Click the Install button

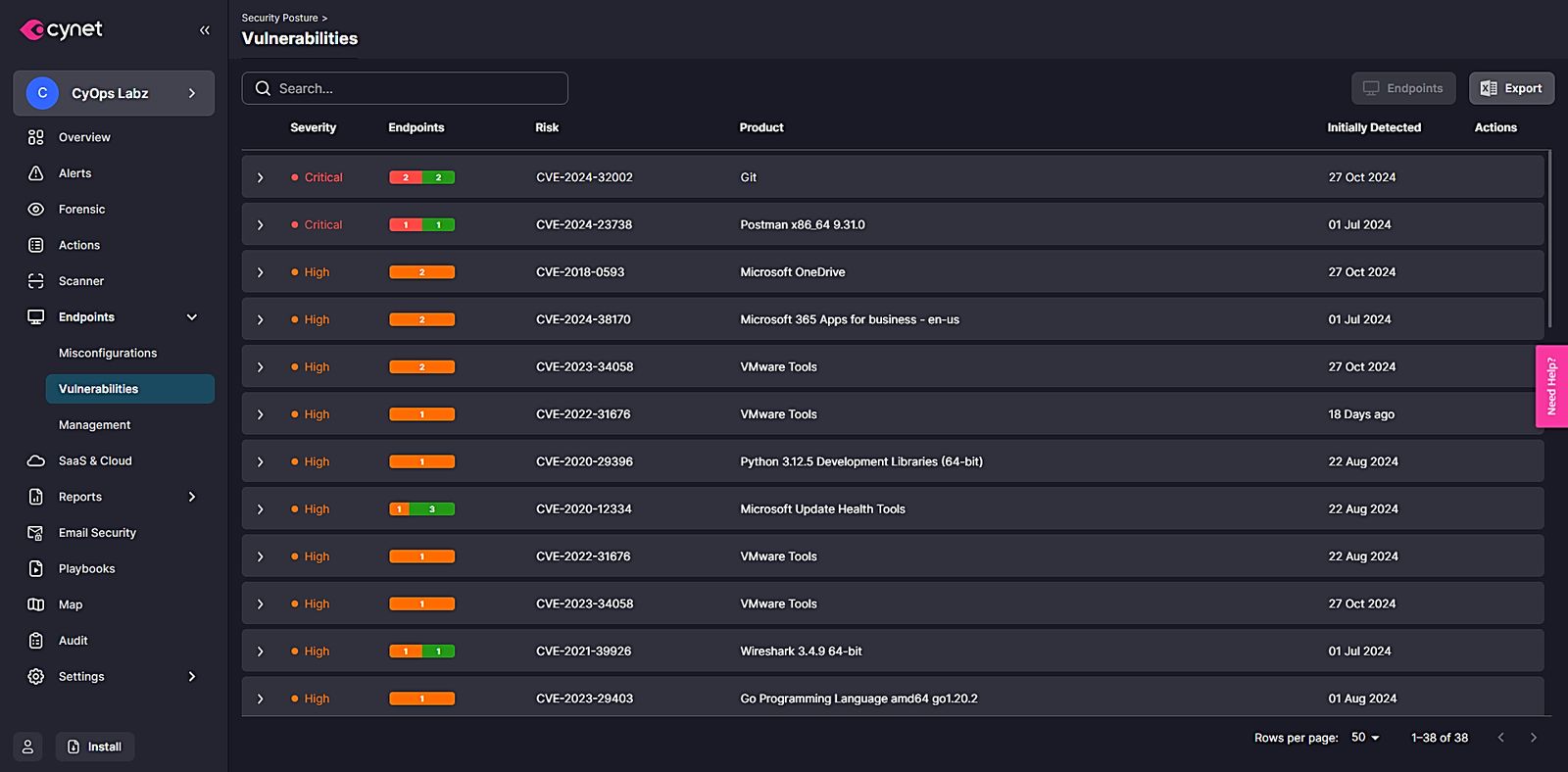[x=95, y=747]
